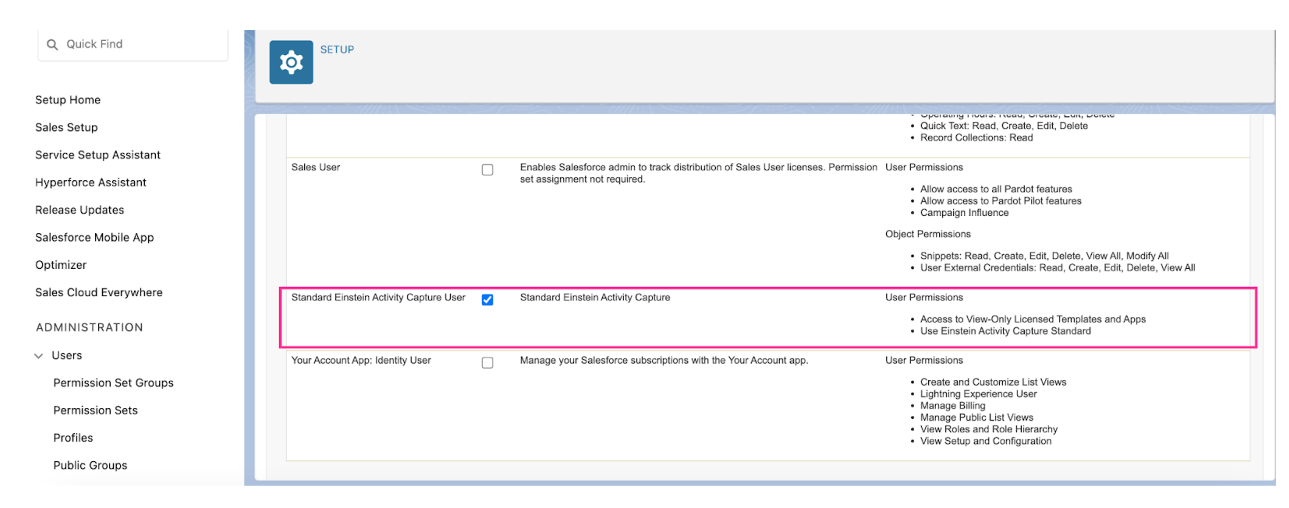Click the User External Credentials permission line
Image resolution: width=1289 pixels, height=508 pixels.
pyautogui.click(x=1057, y=268)
